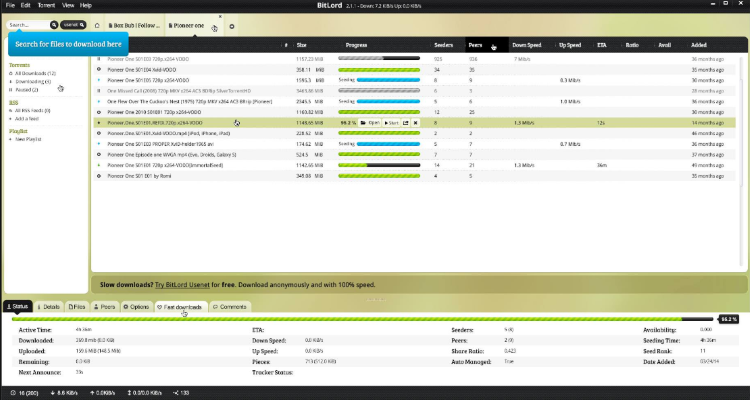The height and width of the screenshot is (400, 750).
Task: Click status icon of Pioneer.One.S01E01.Xvid mp4 row
Action: [99, 133]
